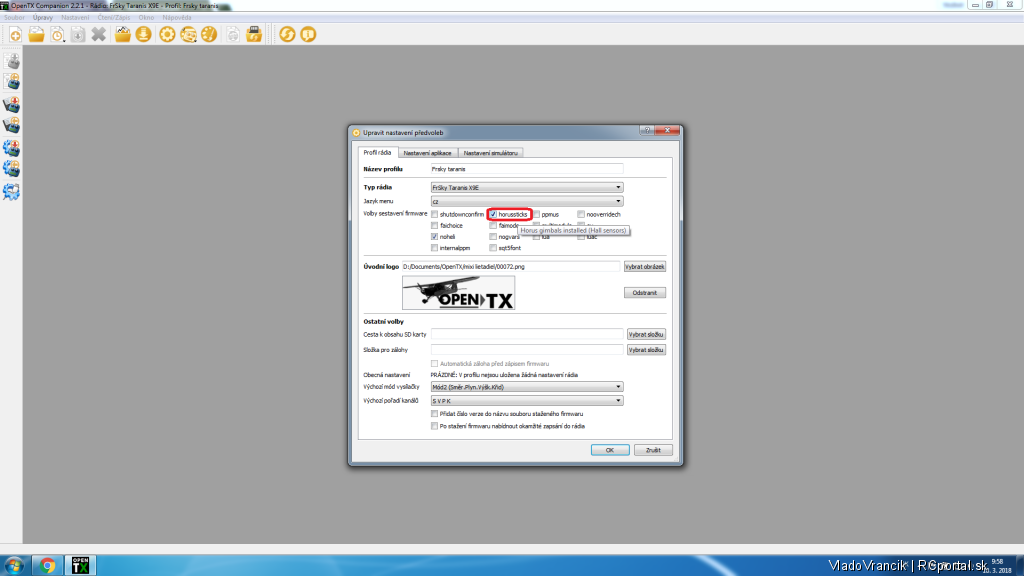Open Google Chrome from the taskbar
Image resolution: width=1024 pixels, height=576 pixels.
[x=47, y=566]
